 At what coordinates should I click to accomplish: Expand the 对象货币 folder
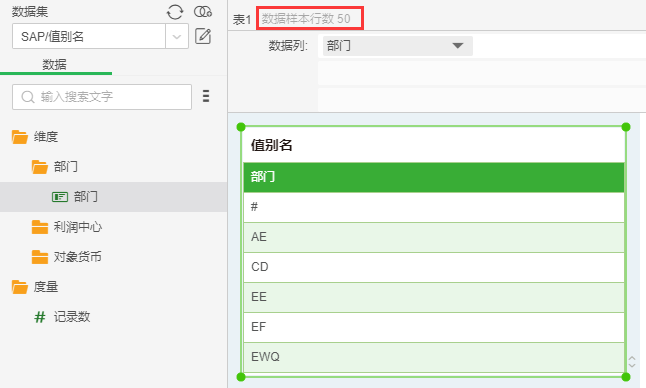click(x=77, y=257)
